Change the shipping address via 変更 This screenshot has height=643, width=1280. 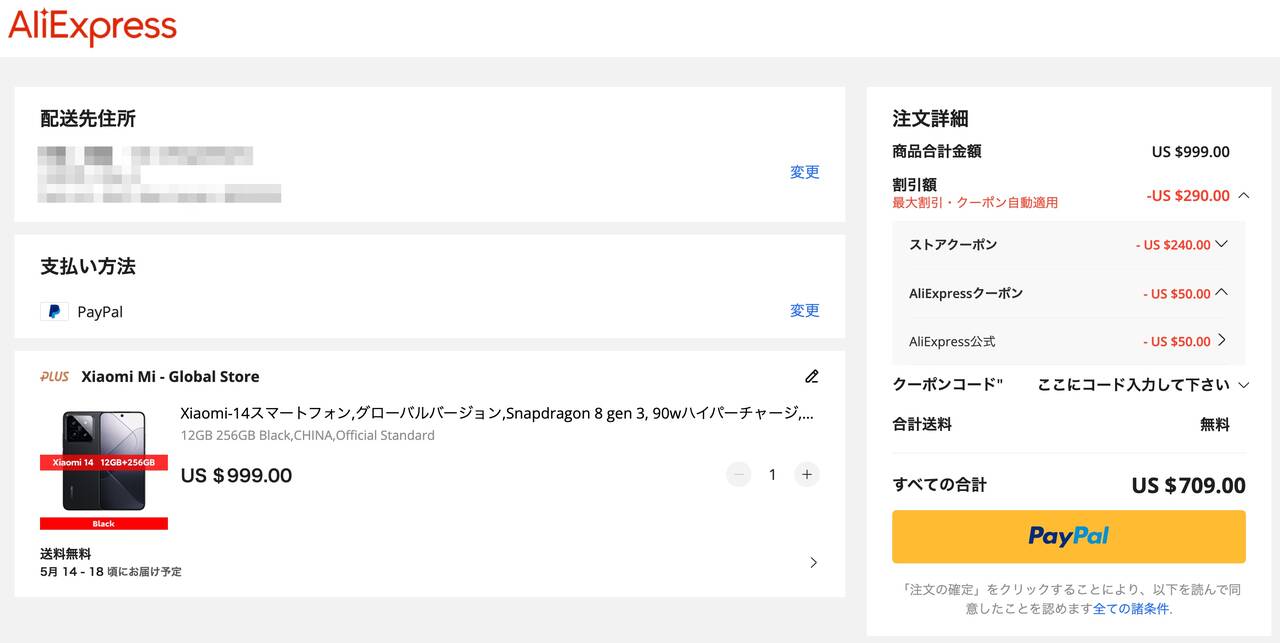point(804,172)
